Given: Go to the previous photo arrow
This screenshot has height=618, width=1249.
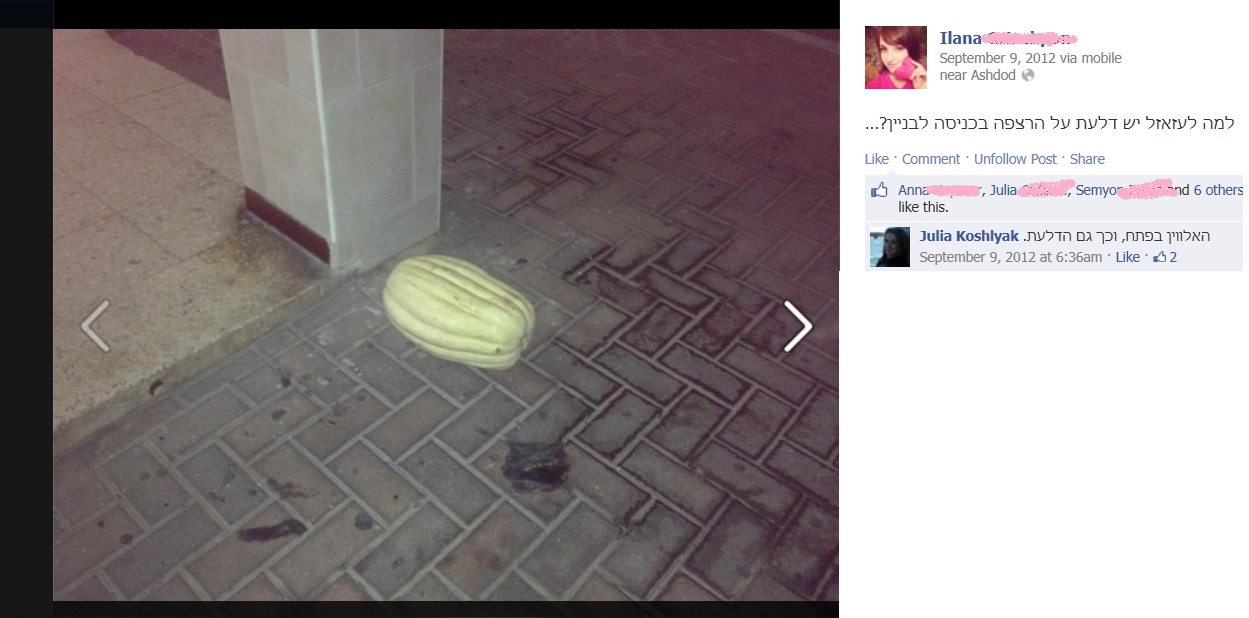Looking at the screenshot, I should [x=95, y=326].
